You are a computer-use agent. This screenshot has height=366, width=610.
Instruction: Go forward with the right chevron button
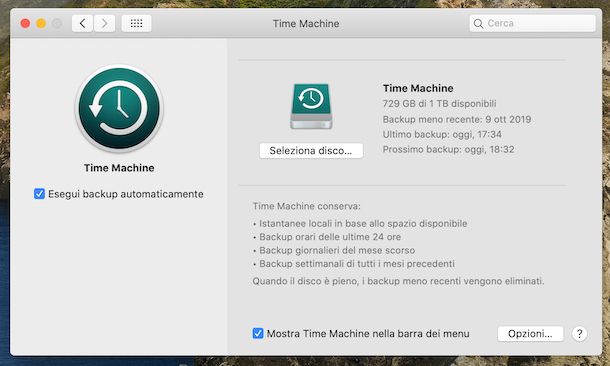tap(104, 23)
